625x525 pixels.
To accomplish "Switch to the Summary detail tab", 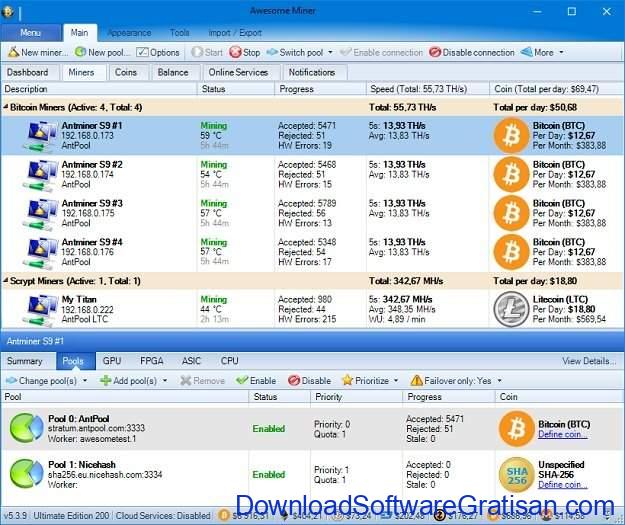I will click(25, 361).
